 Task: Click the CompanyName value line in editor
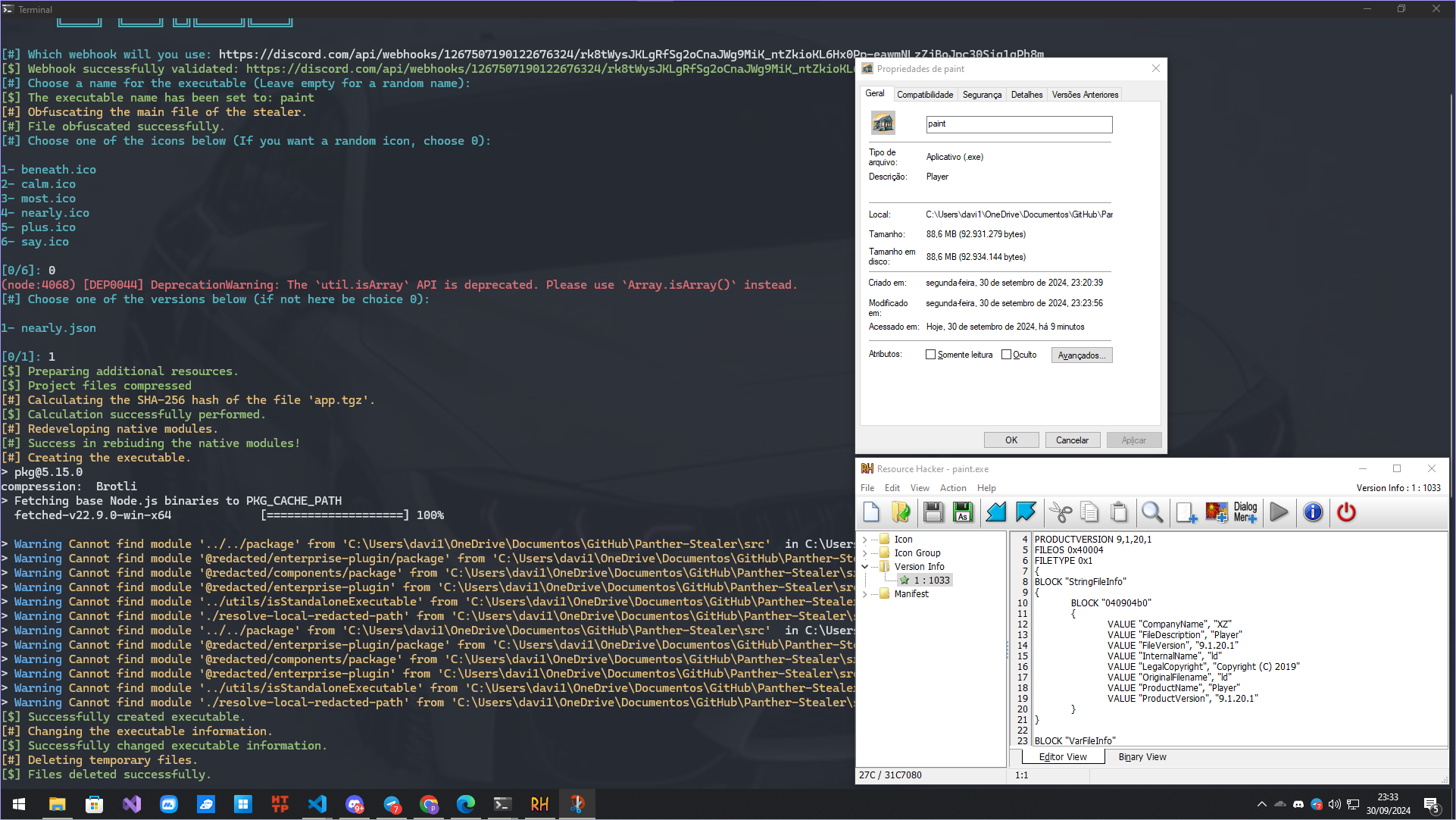(x=1170, y=624)
